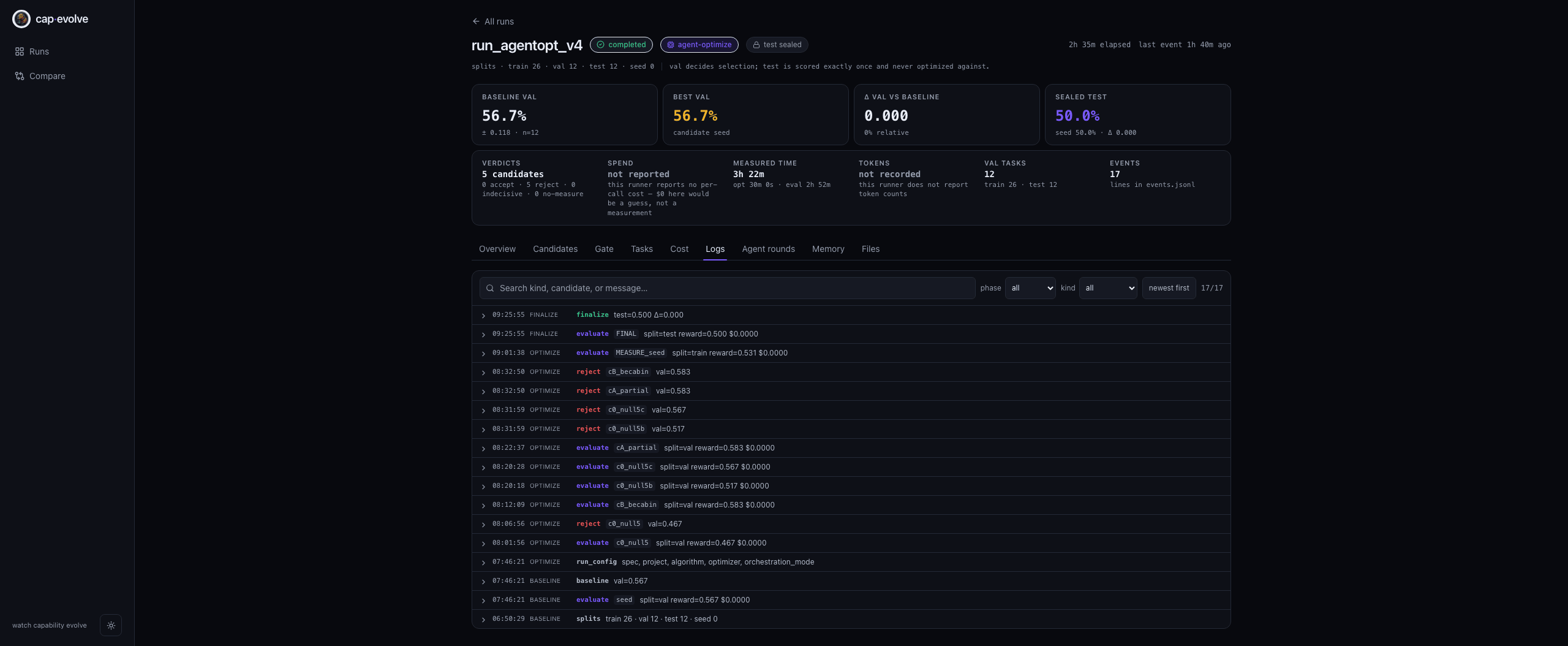This screenshot has height=646, width=1568.
Task: Focus the log search field
Action: coord(727,288)
